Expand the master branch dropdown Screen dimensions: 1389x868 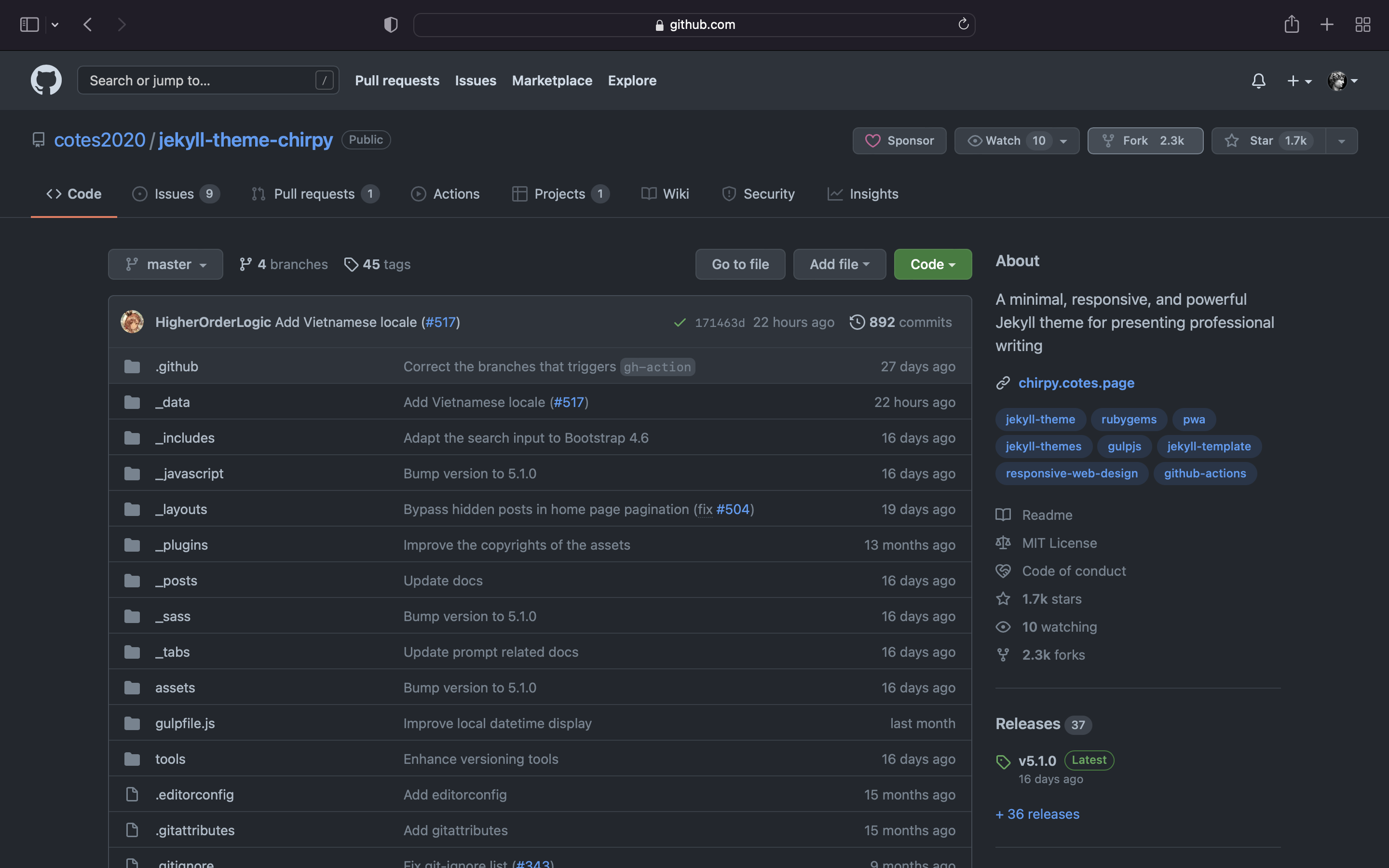click(x=165, y=264)
